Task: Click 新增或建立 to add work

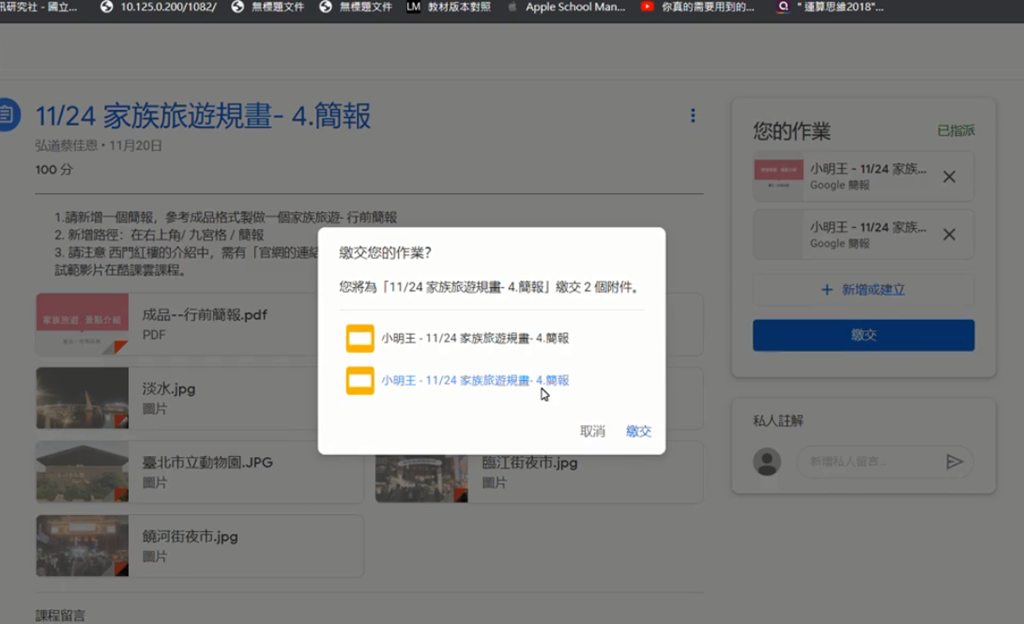Action: [863, 290]
